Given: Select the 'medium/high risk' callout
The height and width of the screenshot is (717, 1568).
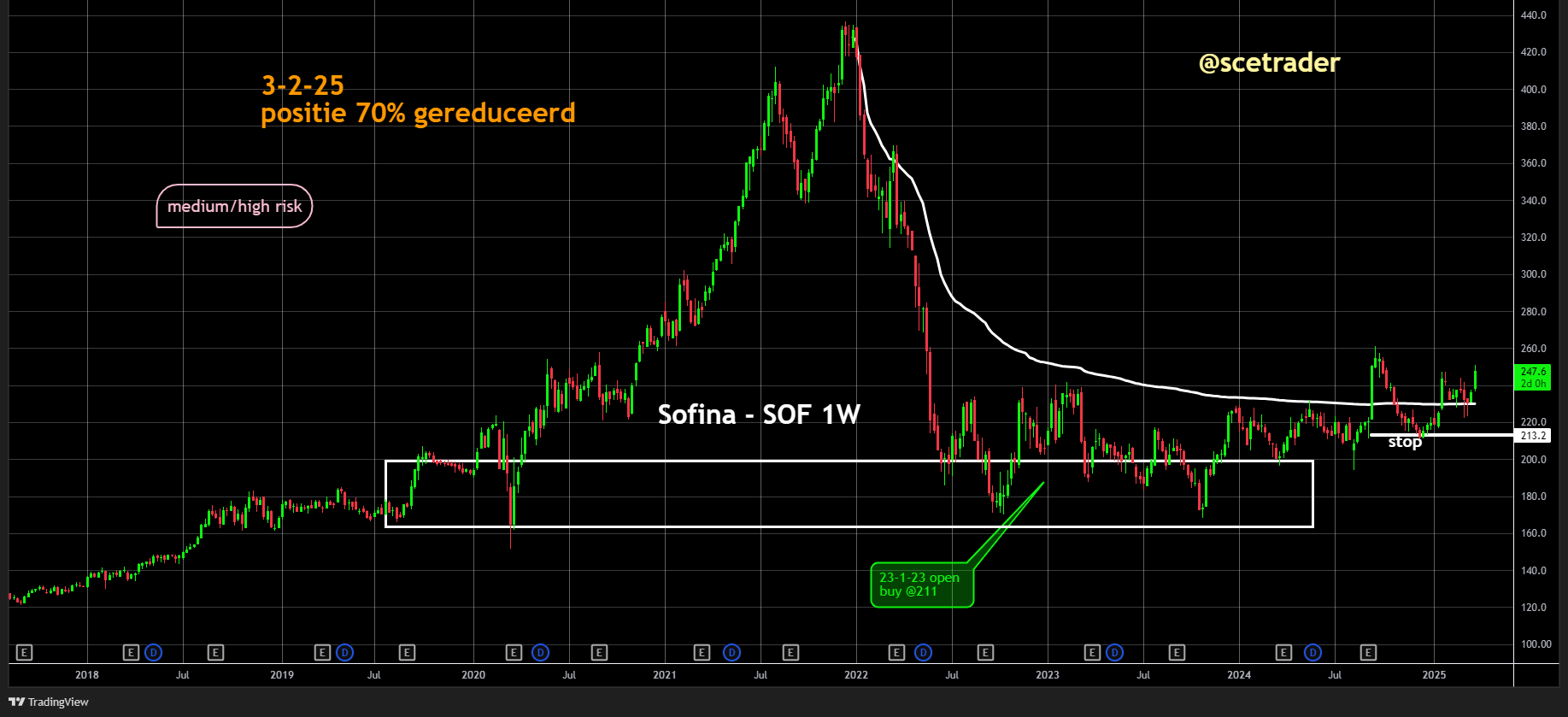Looking at the screenshot, I should (234, 206).
